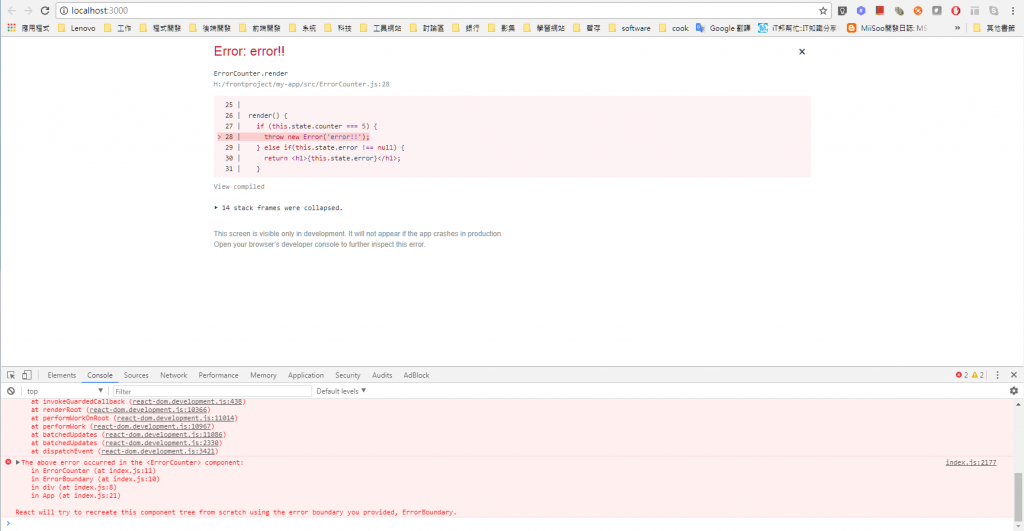1024x531 pixels.
Task: Open react-dom.development.js:3421 link
Action: (x=158, y=451)
